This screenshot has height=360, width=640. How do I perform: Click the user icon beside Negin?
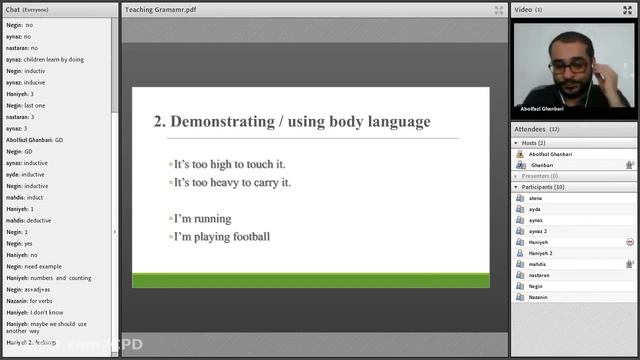[520, 287]
